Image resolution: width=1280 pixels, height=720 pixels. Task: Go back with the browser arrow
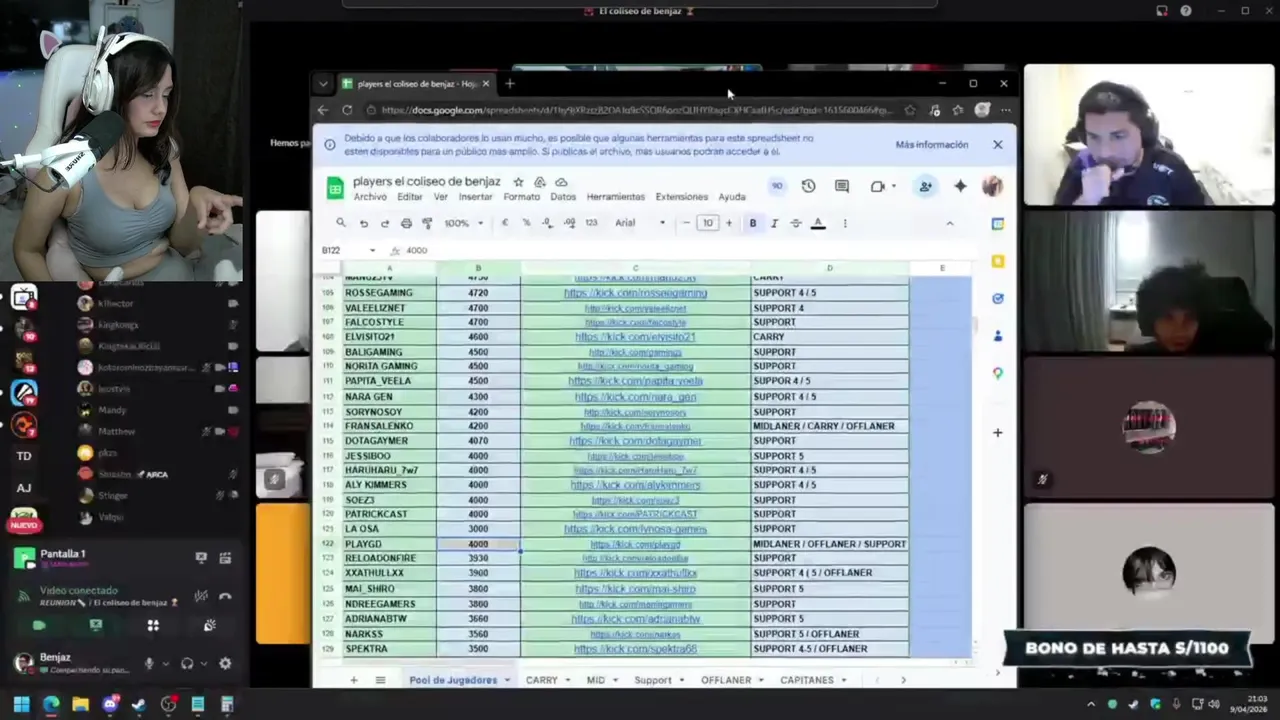[323, 110]
